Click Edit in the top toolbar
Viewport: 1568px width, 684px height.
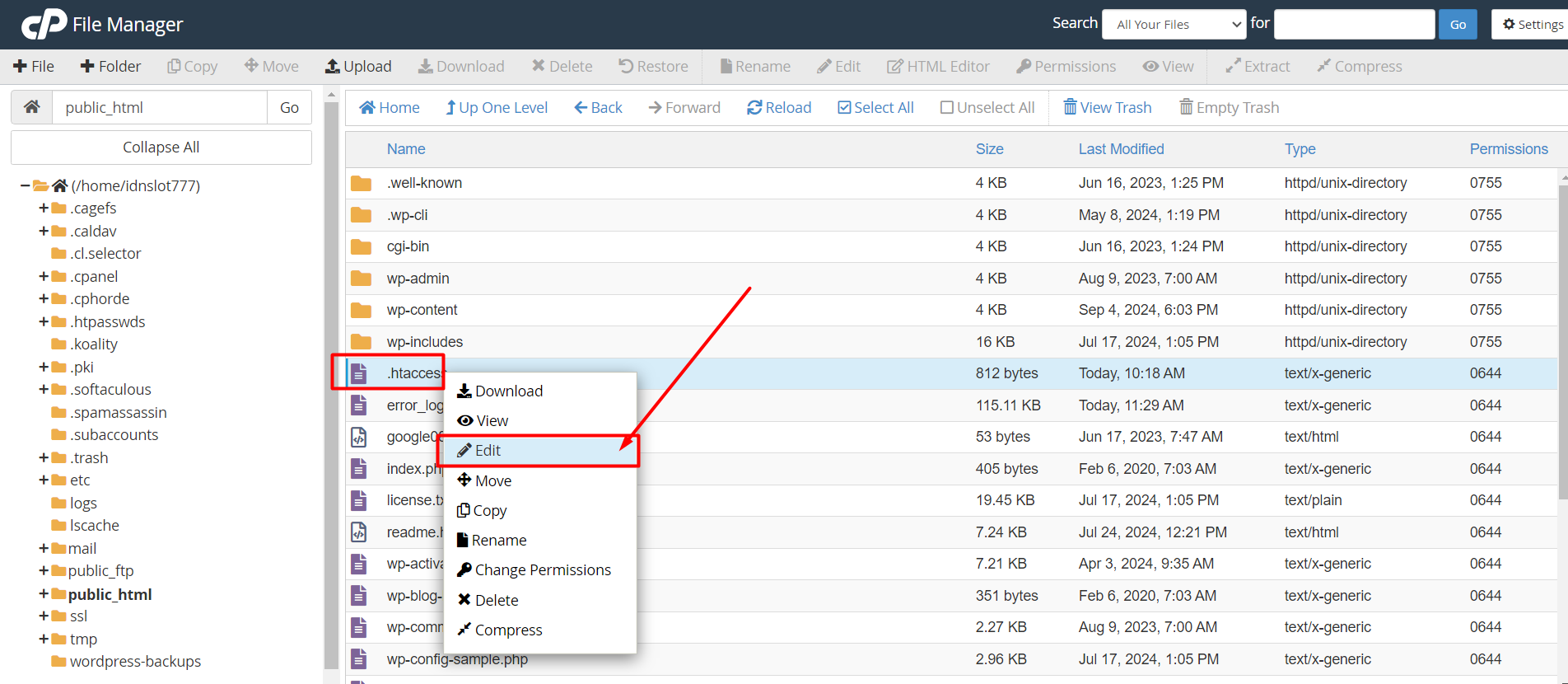839,66
